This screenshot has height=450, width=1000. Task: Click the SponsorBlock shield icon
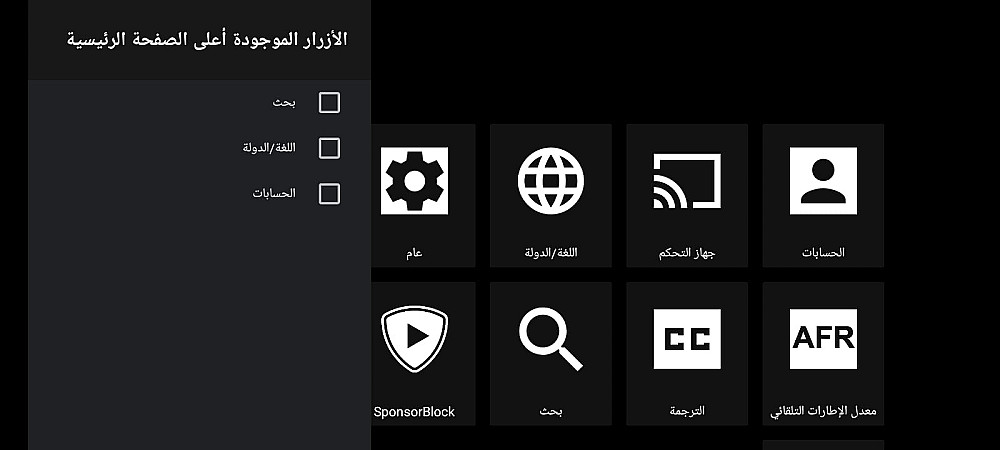click(414, 338)
